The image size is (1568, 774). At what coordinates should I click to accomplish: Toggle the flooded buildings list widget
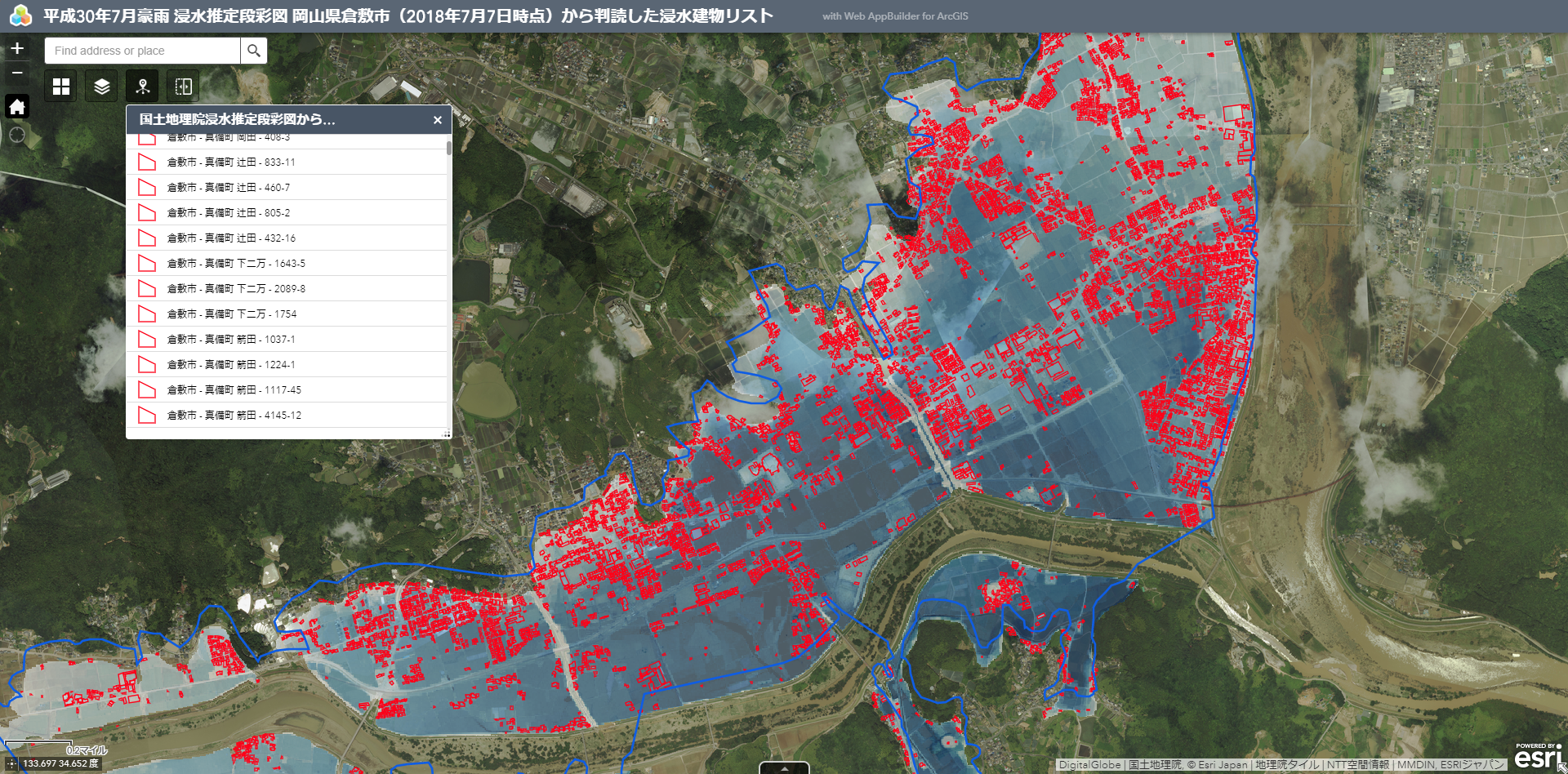[143, 87]
